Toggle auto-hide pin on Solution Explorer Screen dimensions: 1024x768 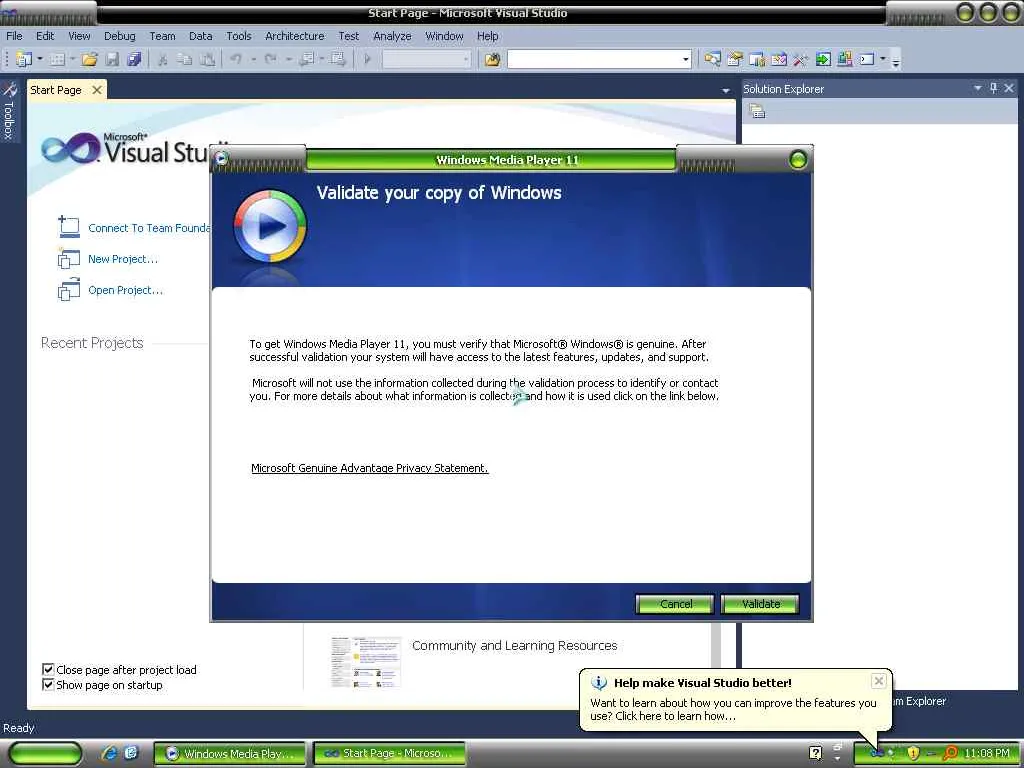point(993,88)
